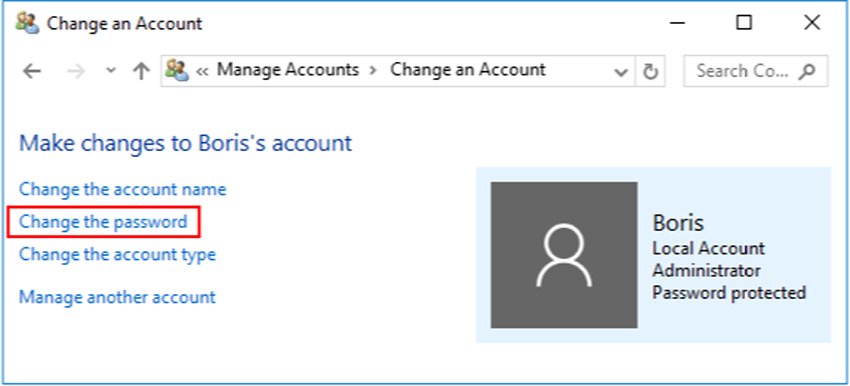Image resolution: width=850 pixels, height=386 pixels.
Task: Select the Manage Accounts breadcrumb
Action: coord(288,70)
